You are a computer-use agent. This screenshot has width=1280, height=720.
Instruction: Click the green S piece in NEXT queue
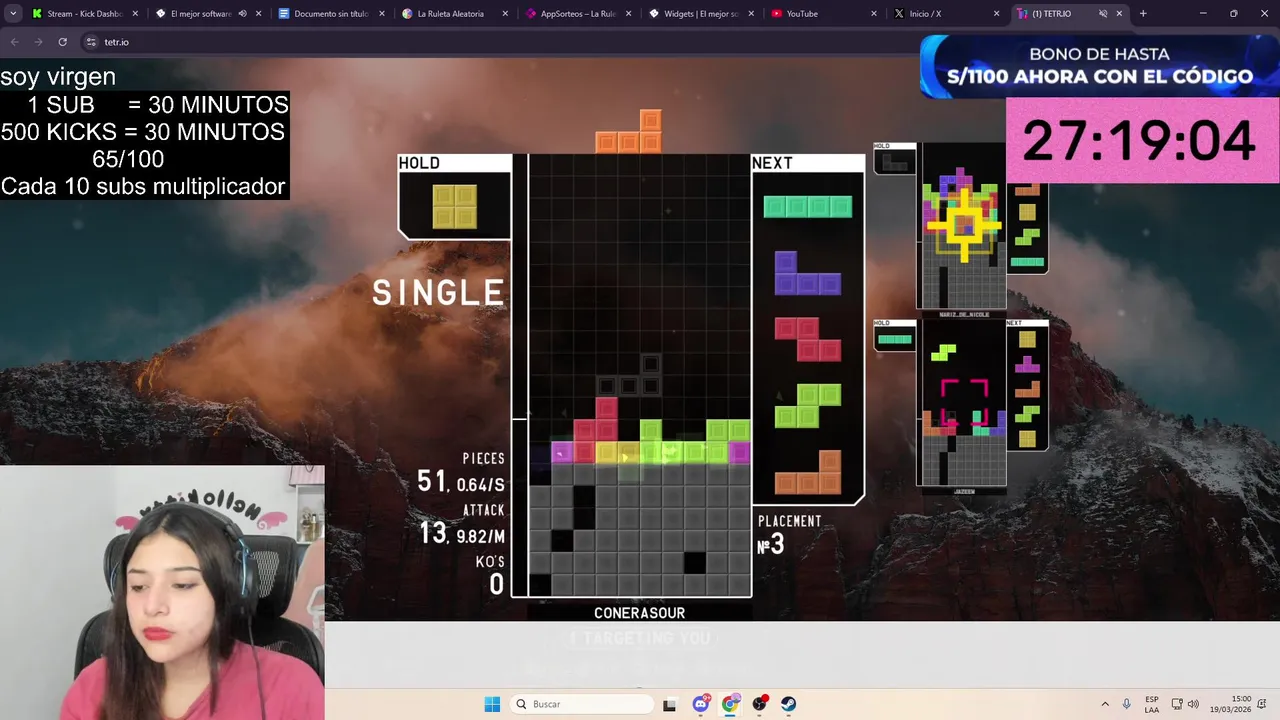(808, 406)
